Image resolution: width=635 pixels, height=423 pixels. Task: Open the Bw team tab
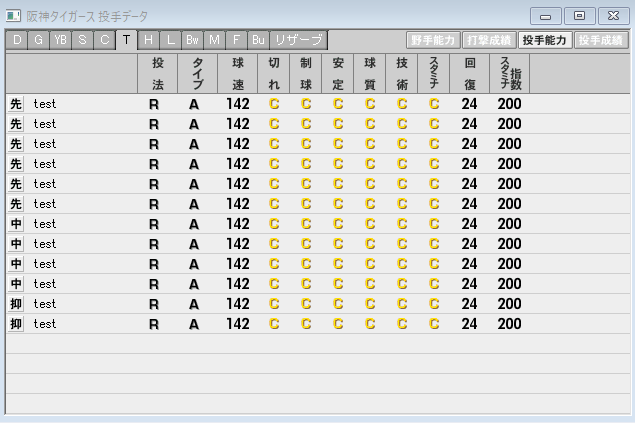click(x=192, y=40)
